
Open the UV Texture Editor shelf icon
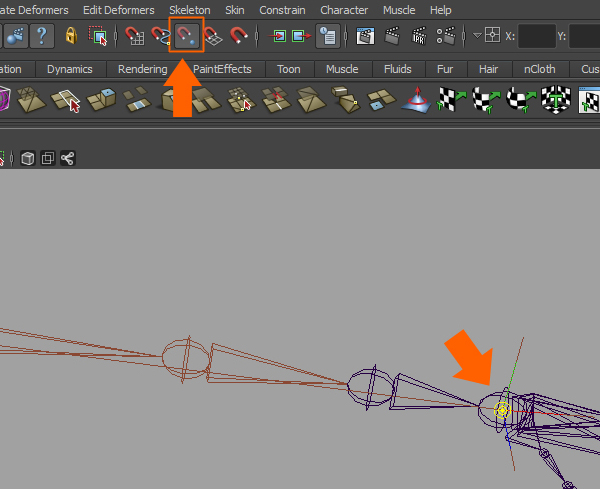click(x=589, y=100)
